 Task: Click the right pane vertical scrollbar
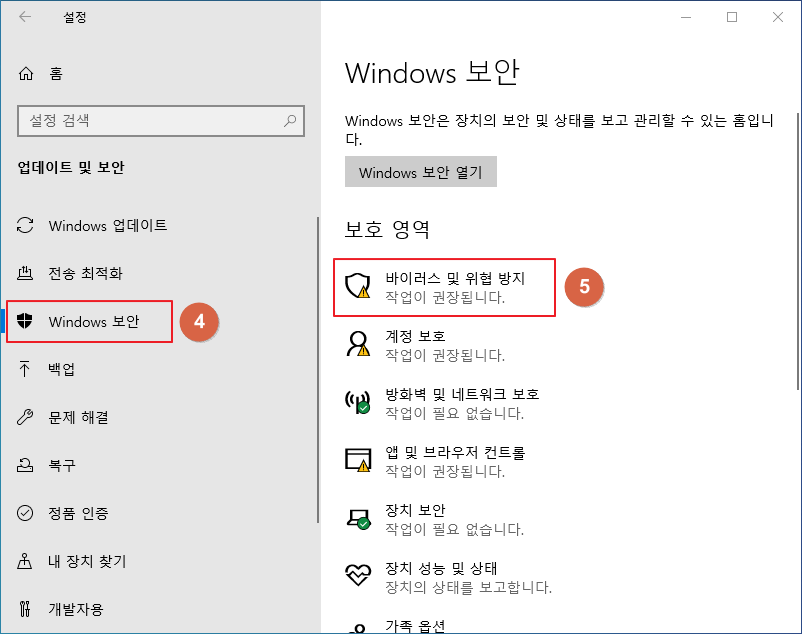798,251
